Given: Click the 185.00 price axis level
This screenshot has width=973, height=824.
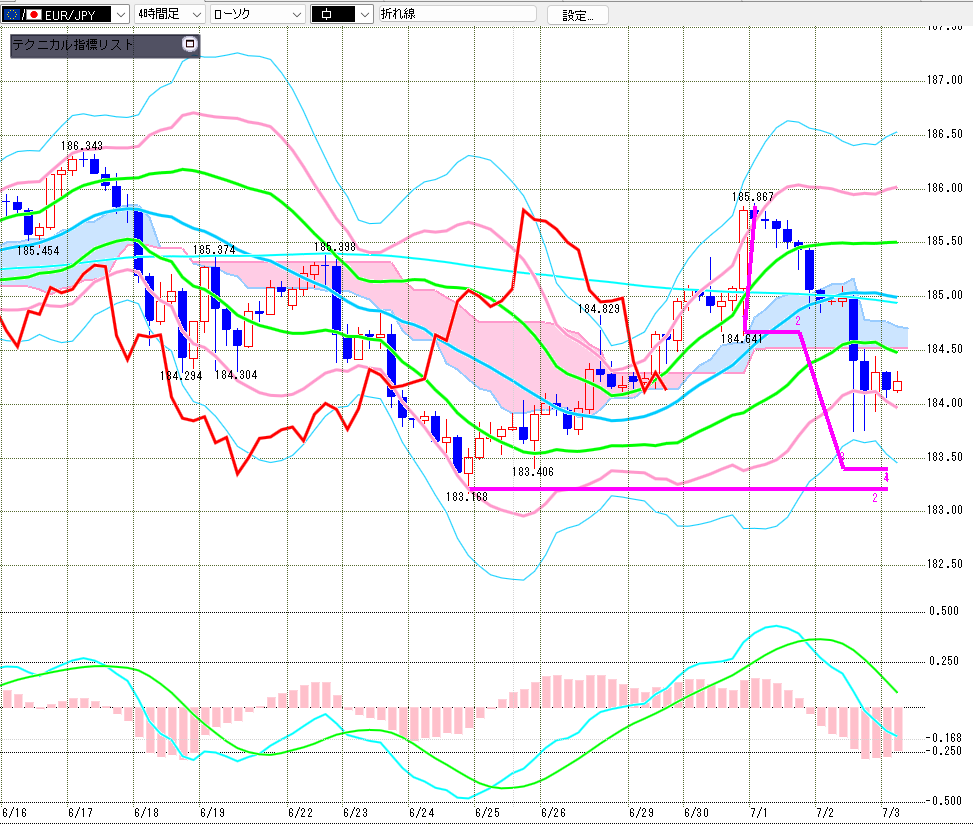Looking at the screenshot, I should (x=944, y=295).
